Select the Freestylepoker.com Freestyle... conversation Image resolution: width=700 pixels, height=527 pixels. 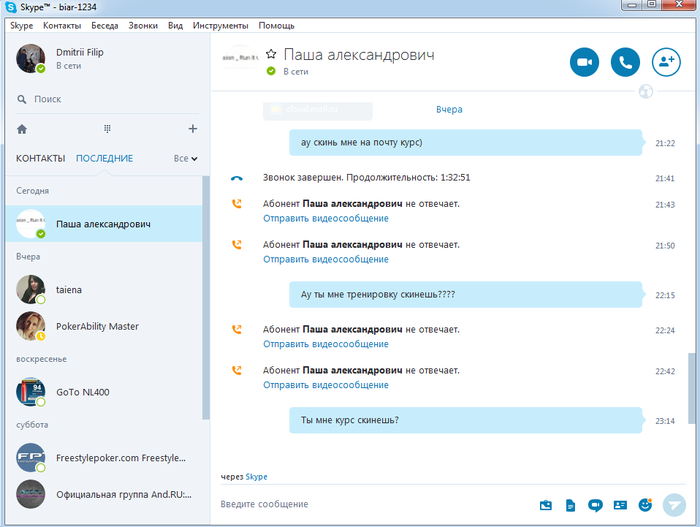(104, 458)
